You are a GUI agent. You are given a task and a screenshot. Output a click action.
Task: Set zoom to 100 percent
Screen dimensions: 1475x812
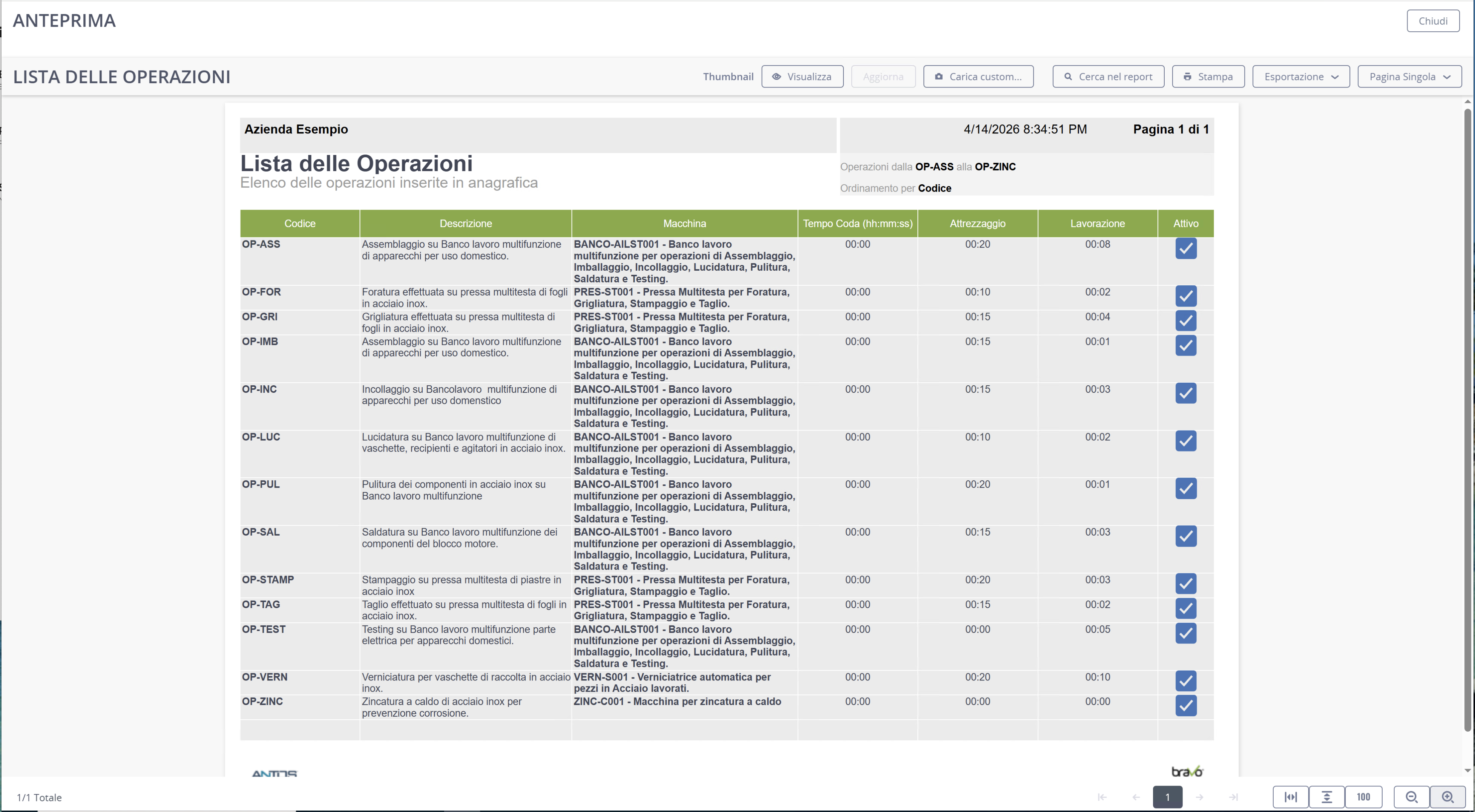tap(1363, 797)
